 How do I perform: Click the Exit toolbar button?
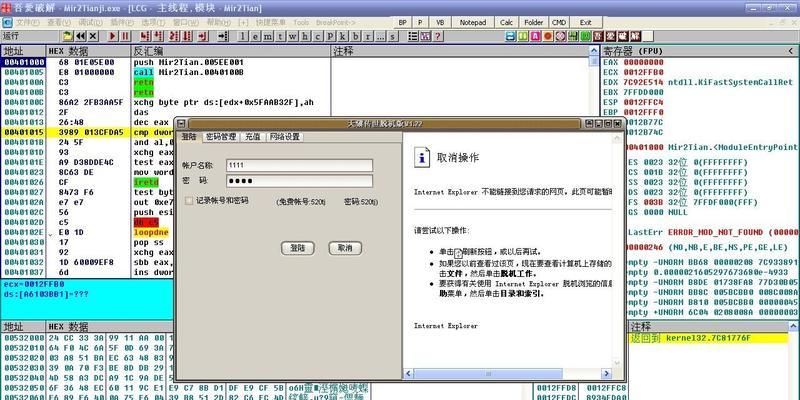[x=586, y=22]
